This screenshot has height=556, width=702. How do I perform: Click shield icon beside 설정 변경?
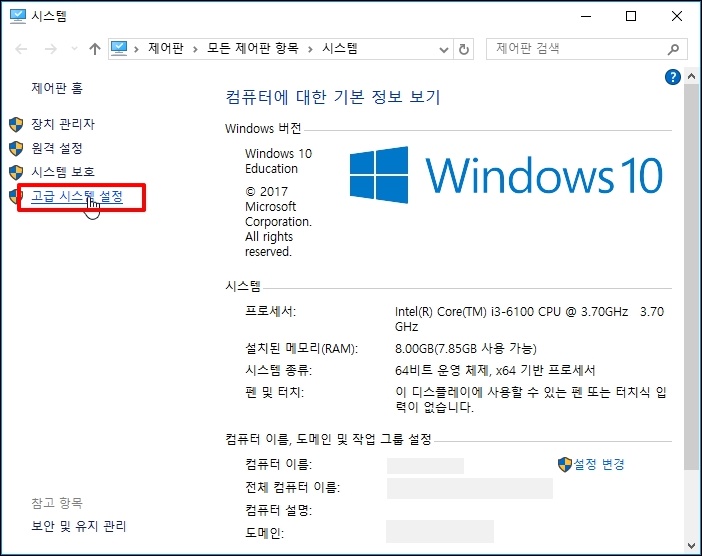tap(565, 465)
